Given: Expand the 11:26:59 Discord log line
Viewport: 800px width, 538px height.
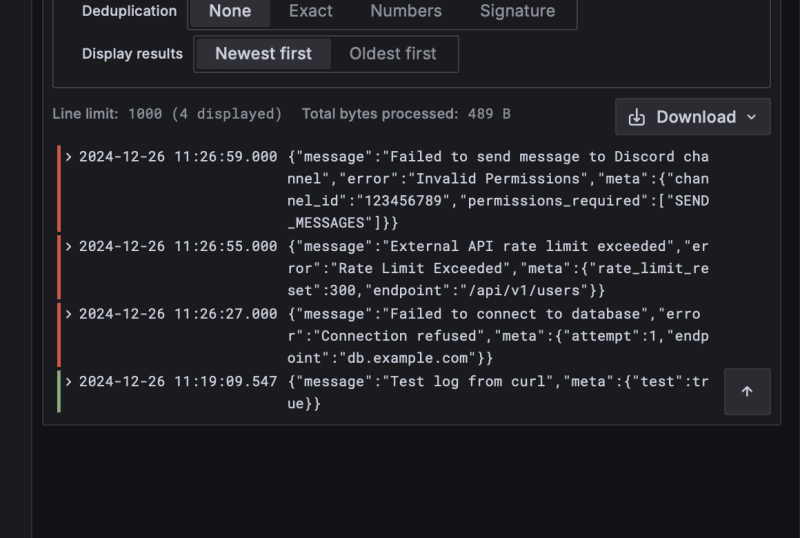Looking at the screenshot, I should (x=68, y=157).
